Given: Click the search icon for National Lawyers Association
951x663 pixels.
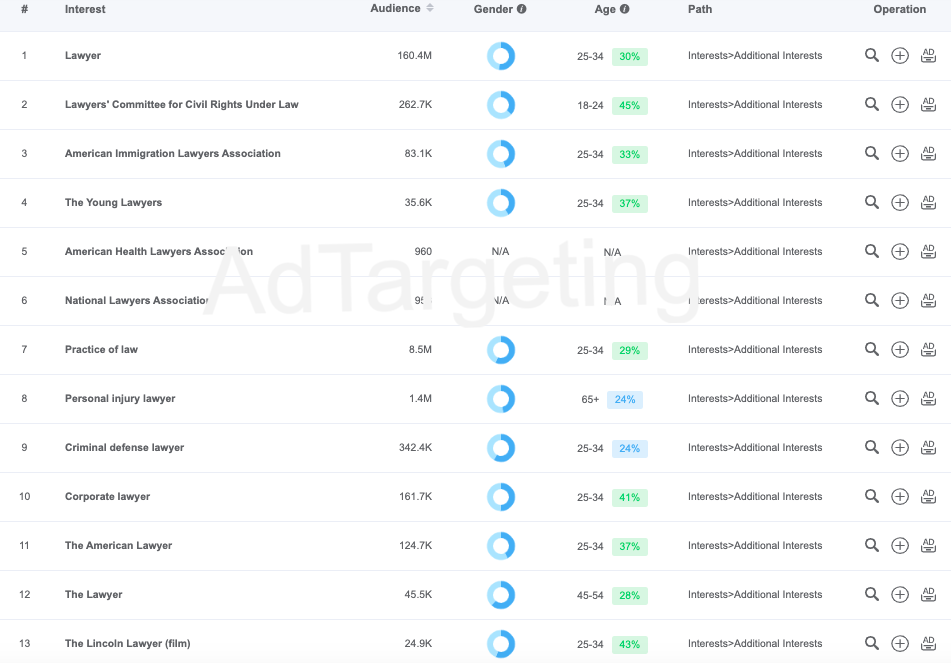Looking at the screenshot, I should (x=872, y=300).
